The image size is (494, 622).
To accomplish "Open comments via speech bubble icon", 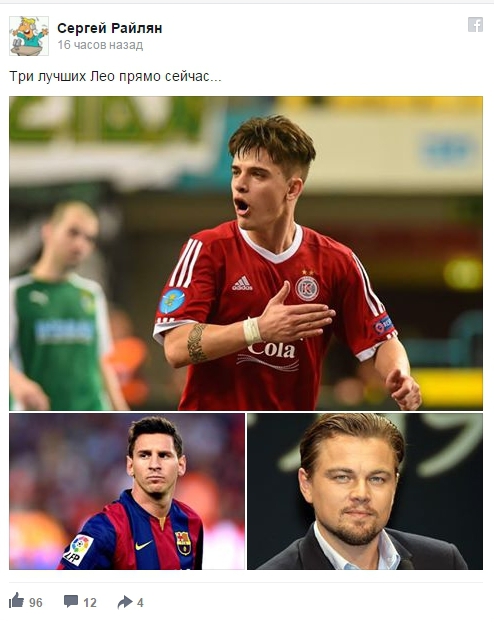I will click(71, 601).
